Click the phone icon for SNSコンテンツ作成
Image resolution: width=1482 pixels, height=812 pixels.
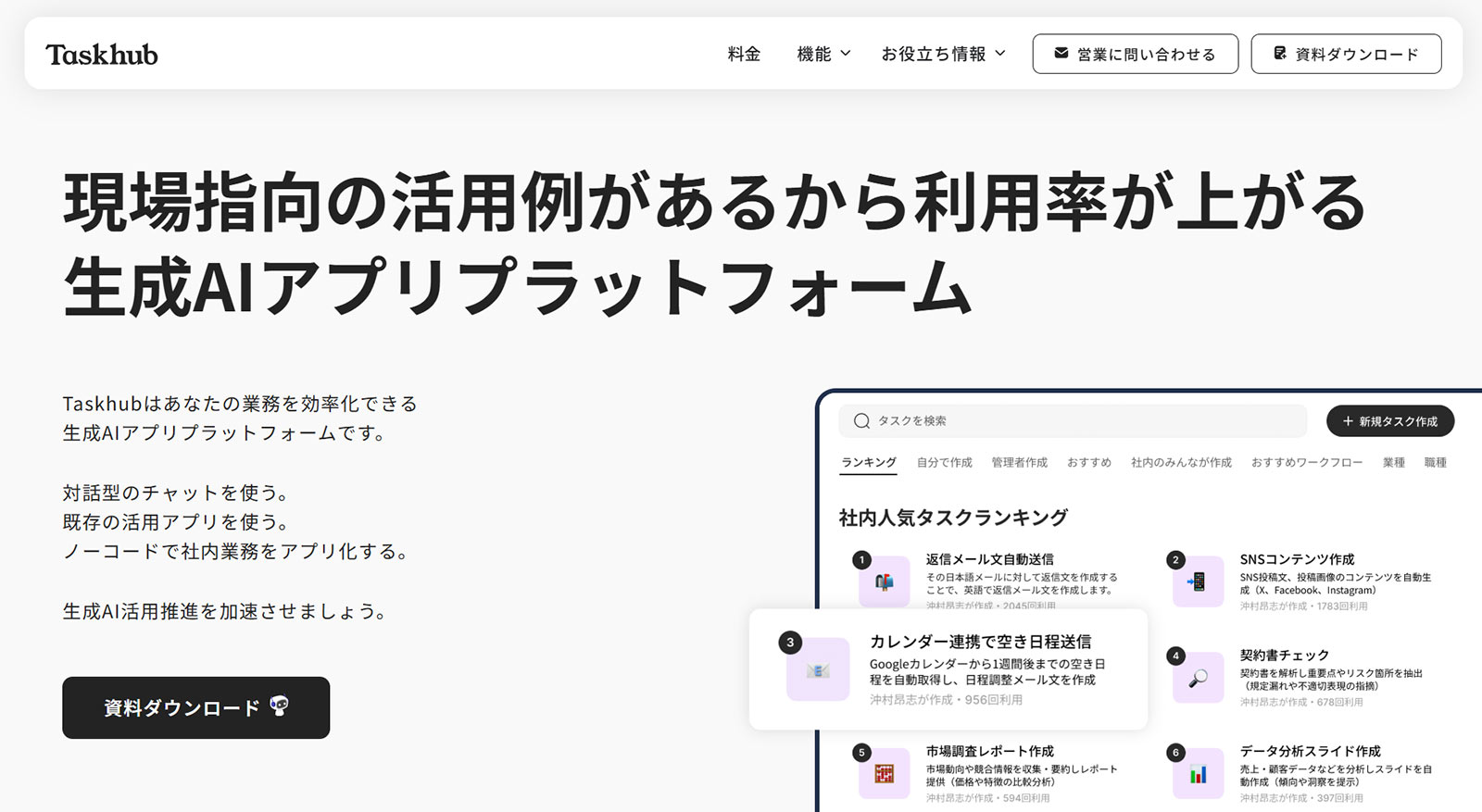click(x=1199, y=582)
